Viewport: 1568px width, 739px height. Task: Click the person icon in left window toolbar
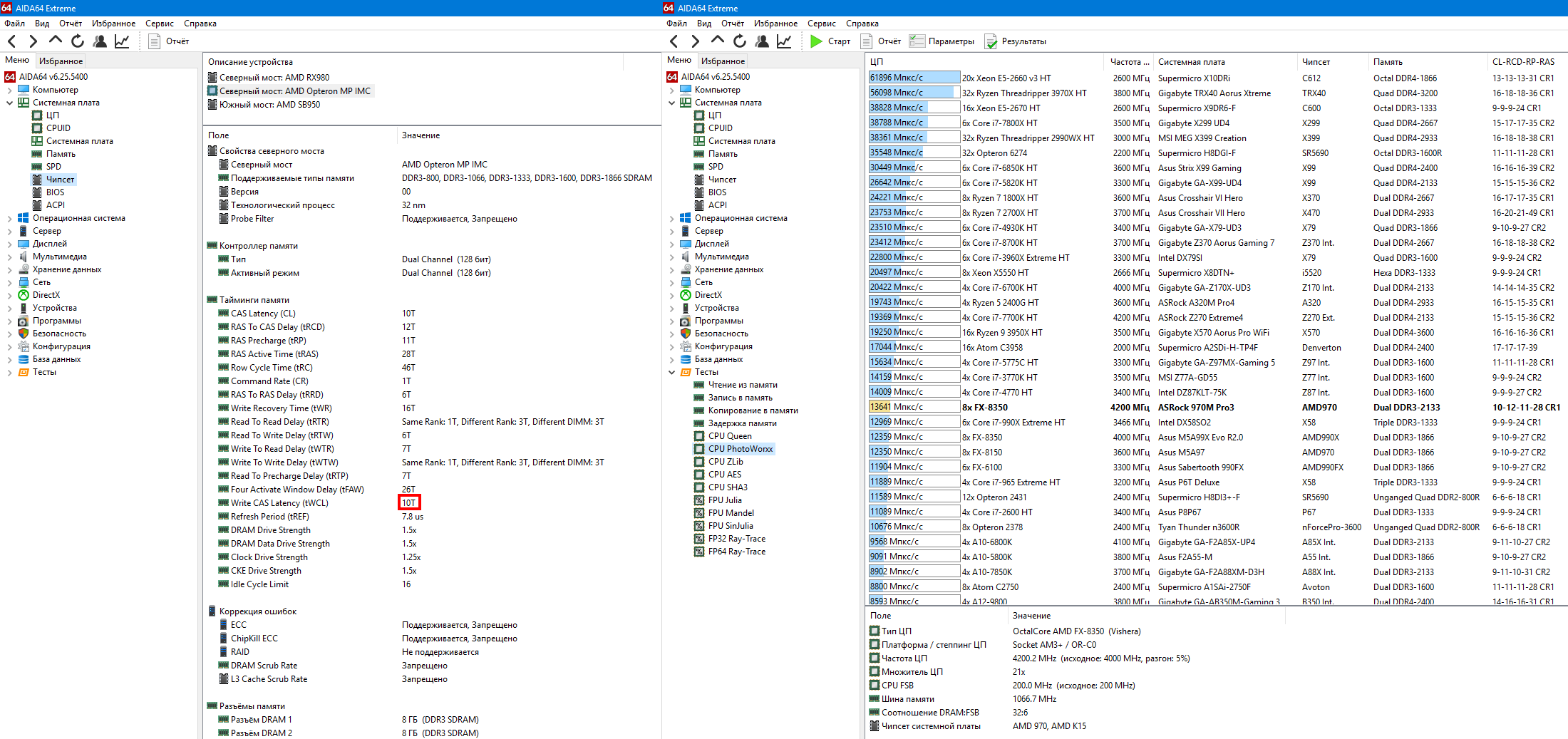[x=100, y=41]
